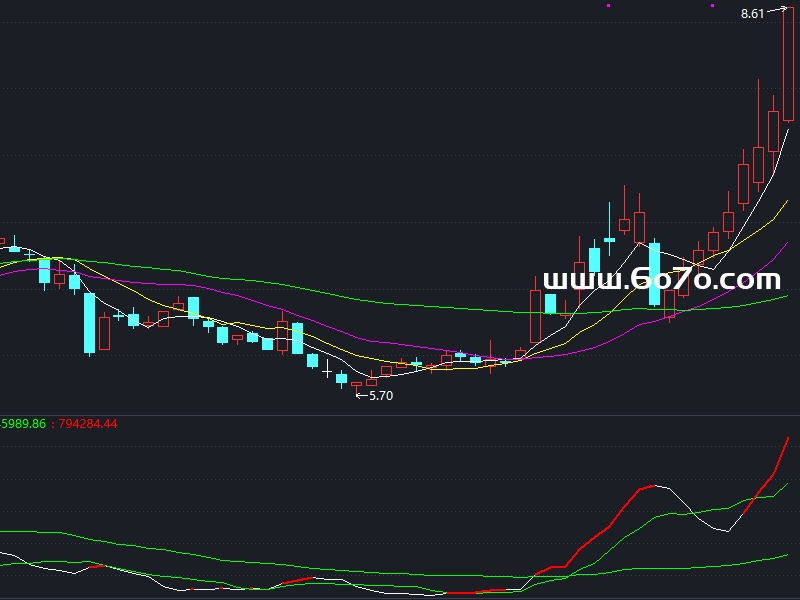This screenshot has width=800, height=600.
Task: Click the left magenta dot marker at top
Action: point(608,5)
